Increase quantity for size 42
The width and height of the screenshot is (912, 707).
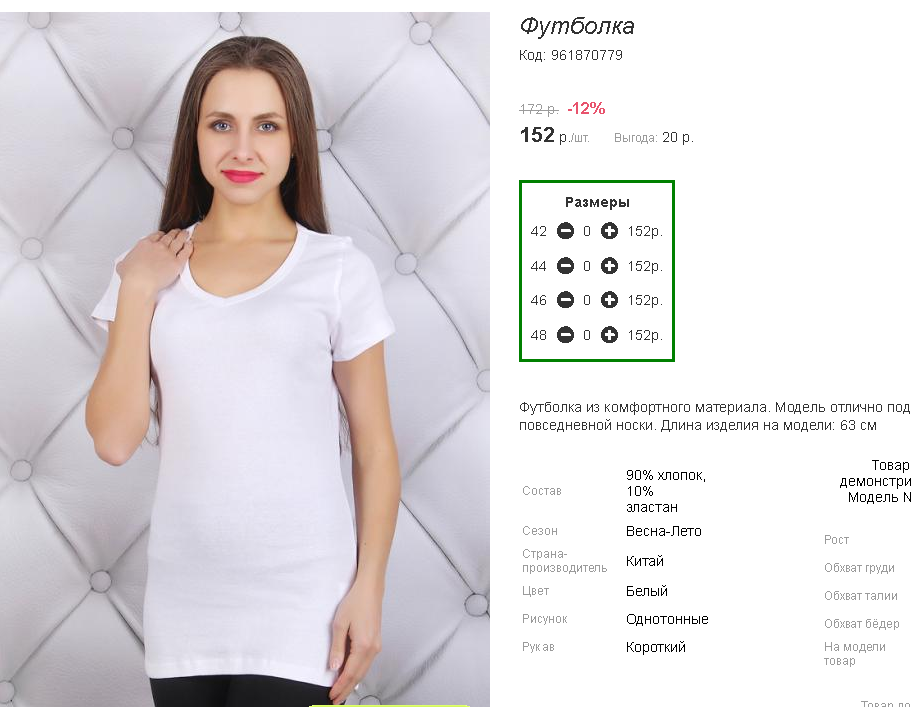click(x=609, y=231)
